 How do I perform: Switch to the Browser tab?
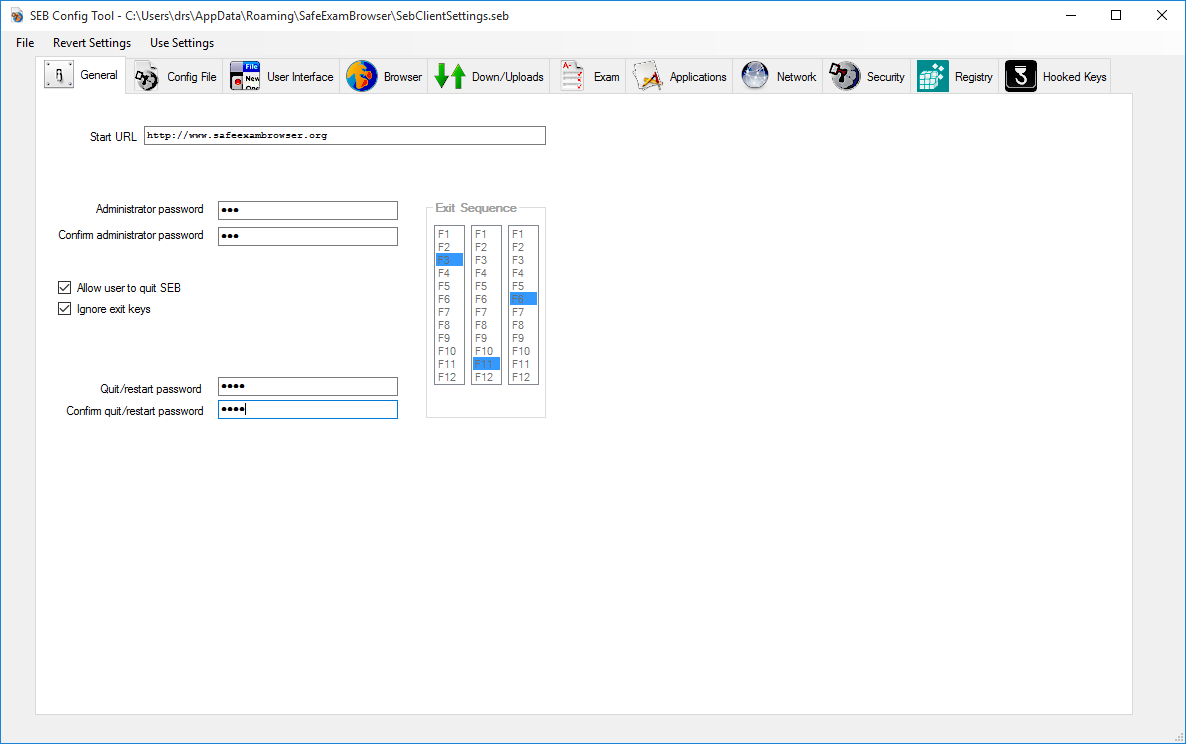pyautogui.click(x=383, y=76)
